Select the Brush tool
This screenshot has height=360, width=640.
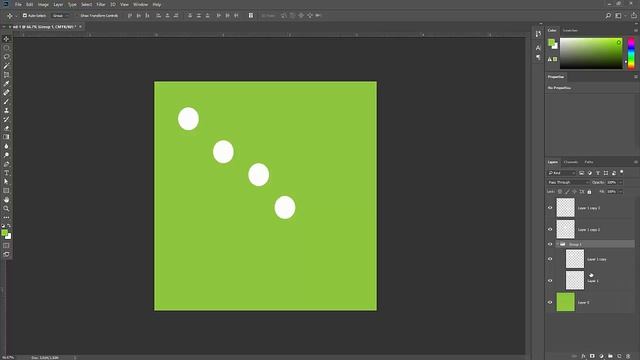6,102
